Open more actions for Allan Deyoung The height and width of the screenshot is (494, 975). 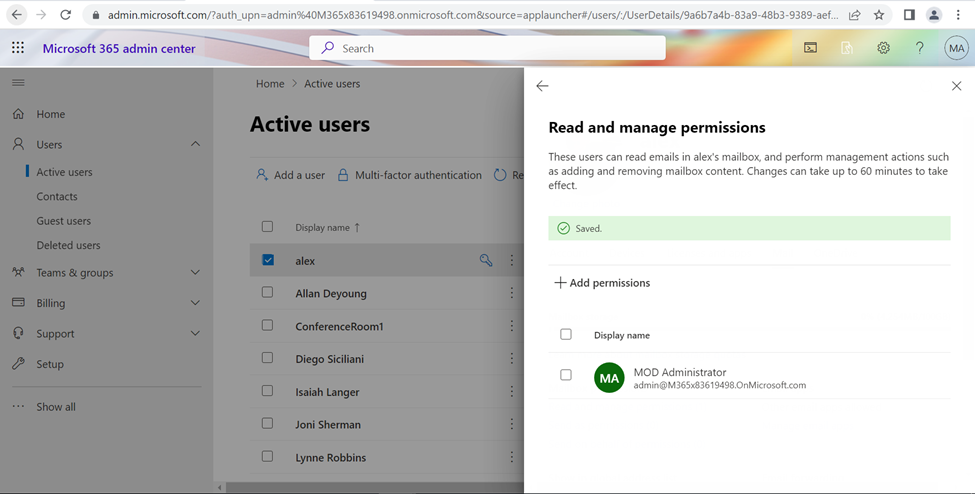pos(512,292)
